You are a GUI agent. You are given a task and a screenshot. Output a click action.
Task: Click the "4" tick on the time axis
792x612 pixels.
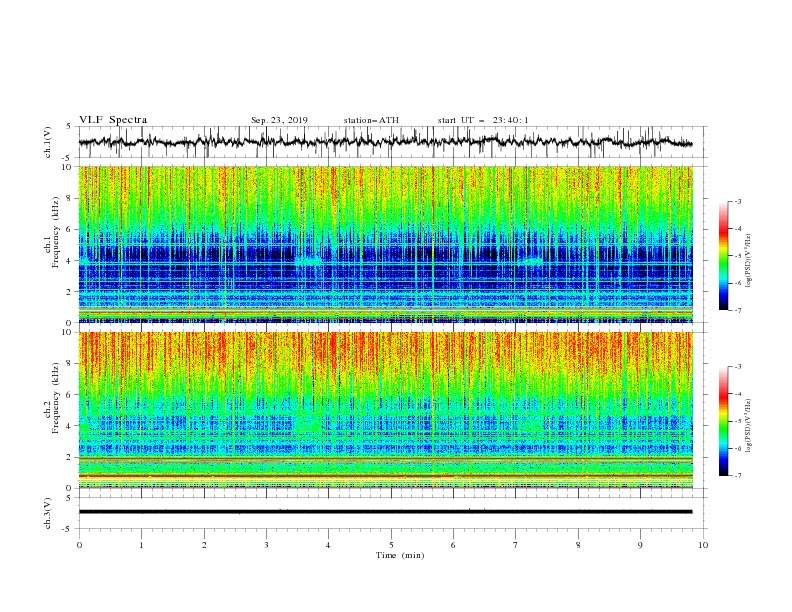[x=328, y=545]
